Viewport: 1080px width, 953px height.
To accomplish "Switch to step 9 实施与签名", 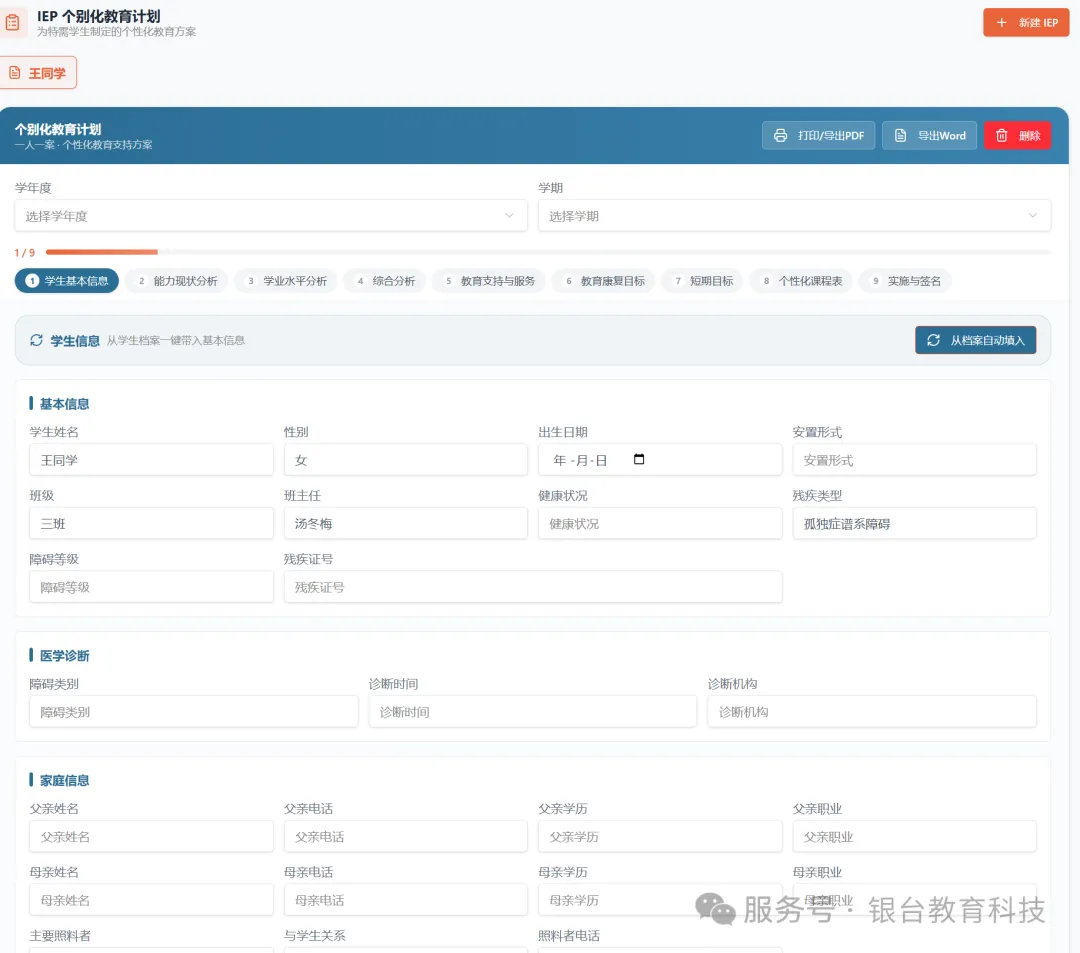I will pos(906,281).
